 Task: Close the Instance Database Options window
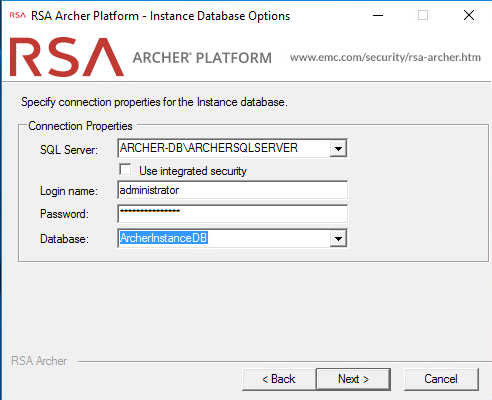469,15
